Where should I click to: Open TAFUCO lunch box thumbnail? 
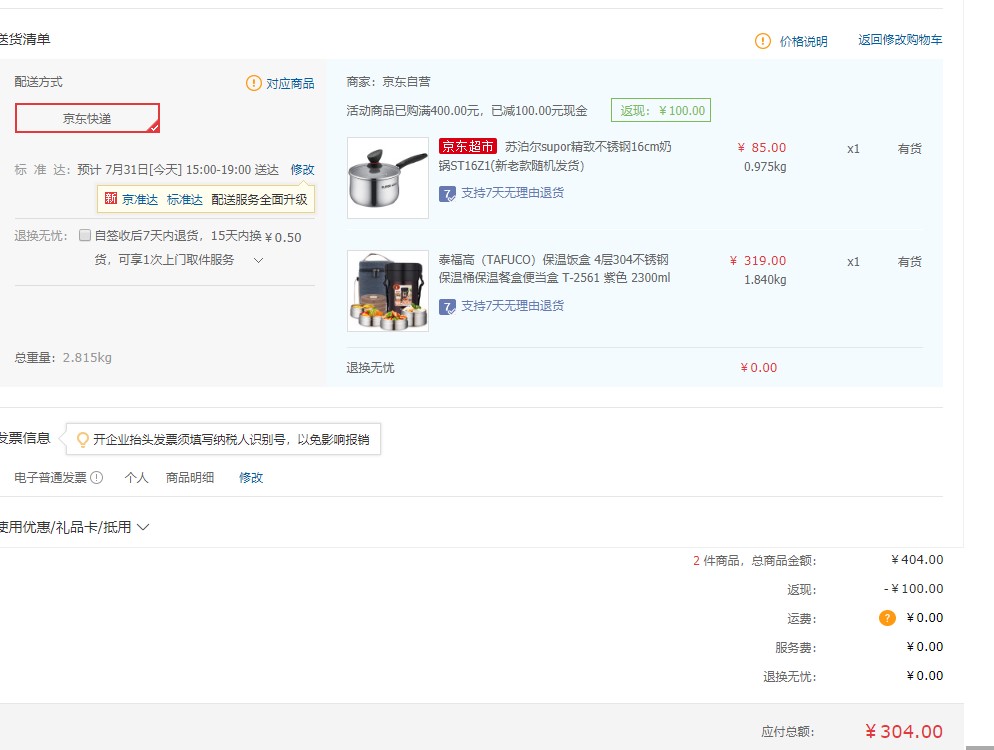tap(388, 291)
